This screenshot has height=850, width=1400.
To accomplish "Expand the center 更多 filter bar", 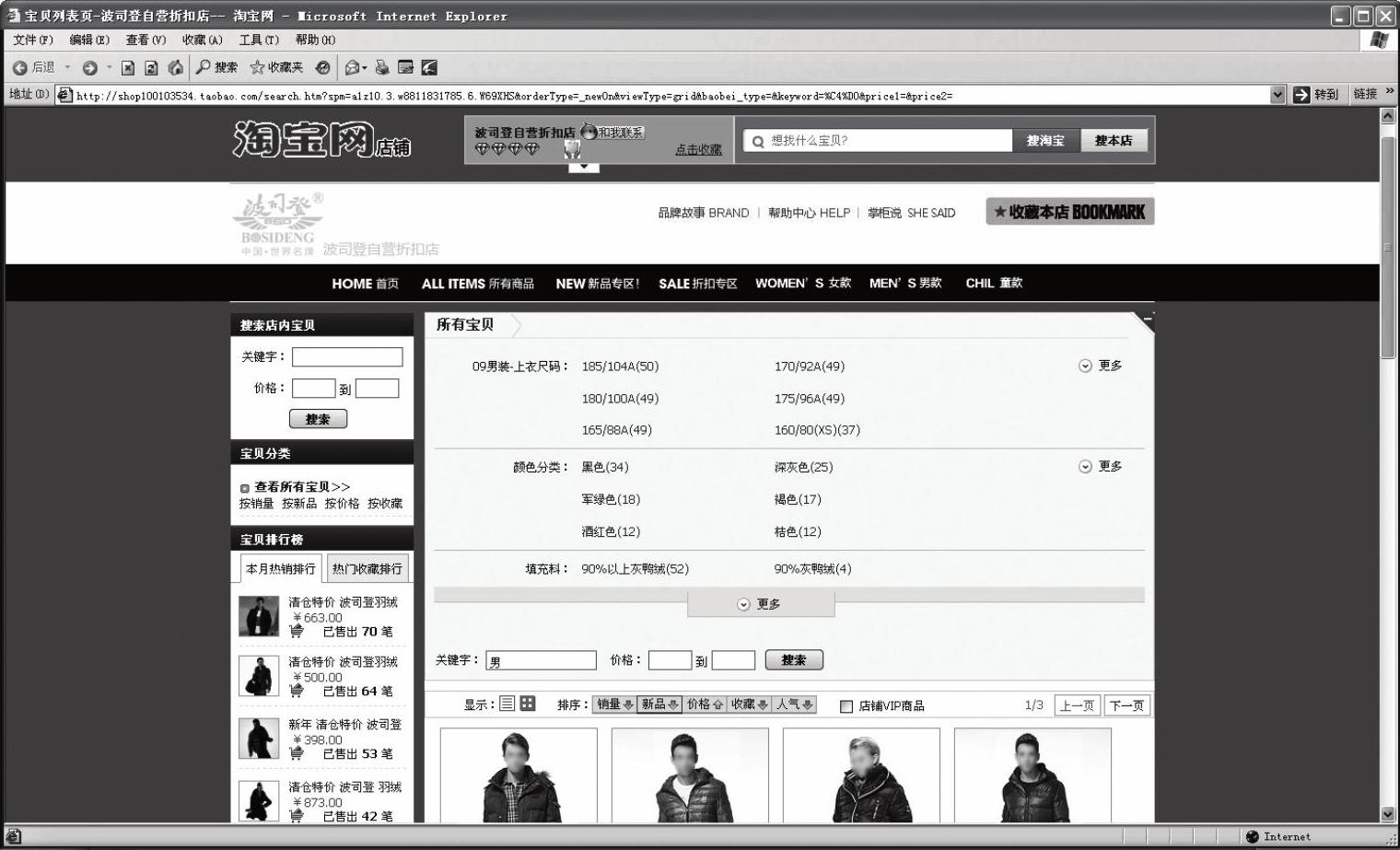I will pyautogui.click(x=761, y=604).
